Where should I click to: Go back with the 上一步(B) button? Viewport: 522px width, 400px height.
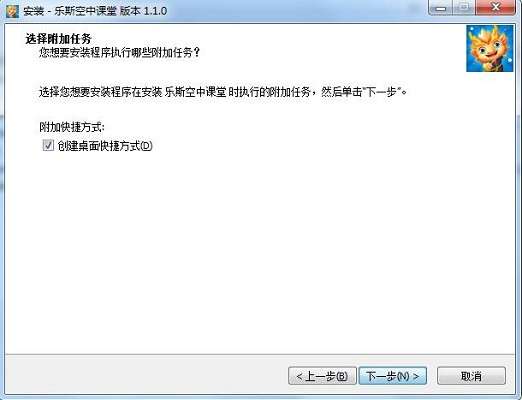[322, 376]
